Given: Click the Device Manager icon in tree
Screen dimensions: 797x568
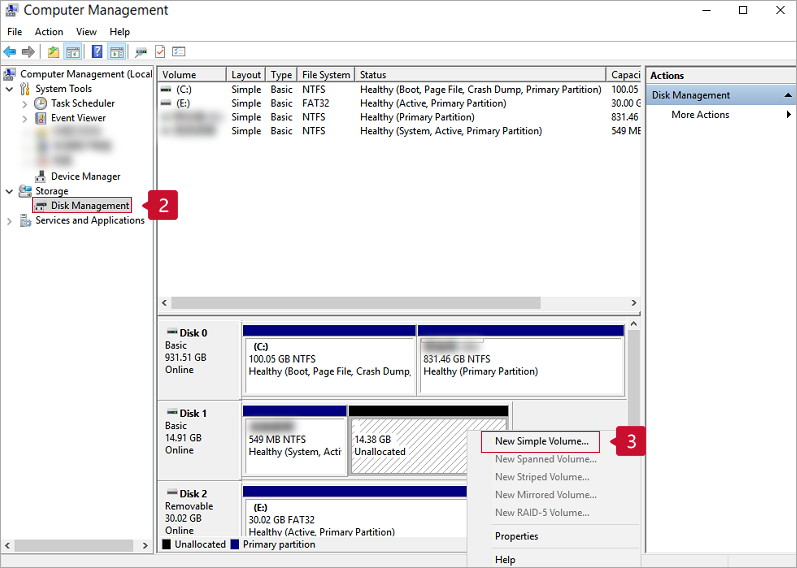Looking at the screenshot, I should point(41,176).
